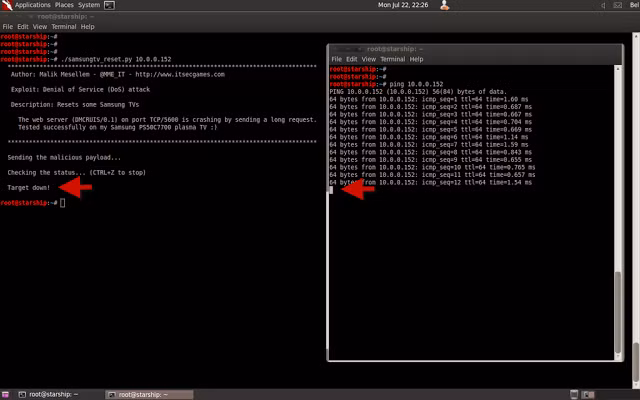The height and width of the screenshot is (400, 640).
Task: Switch to first root@starship taskbar button
Action: coord(49,395)
